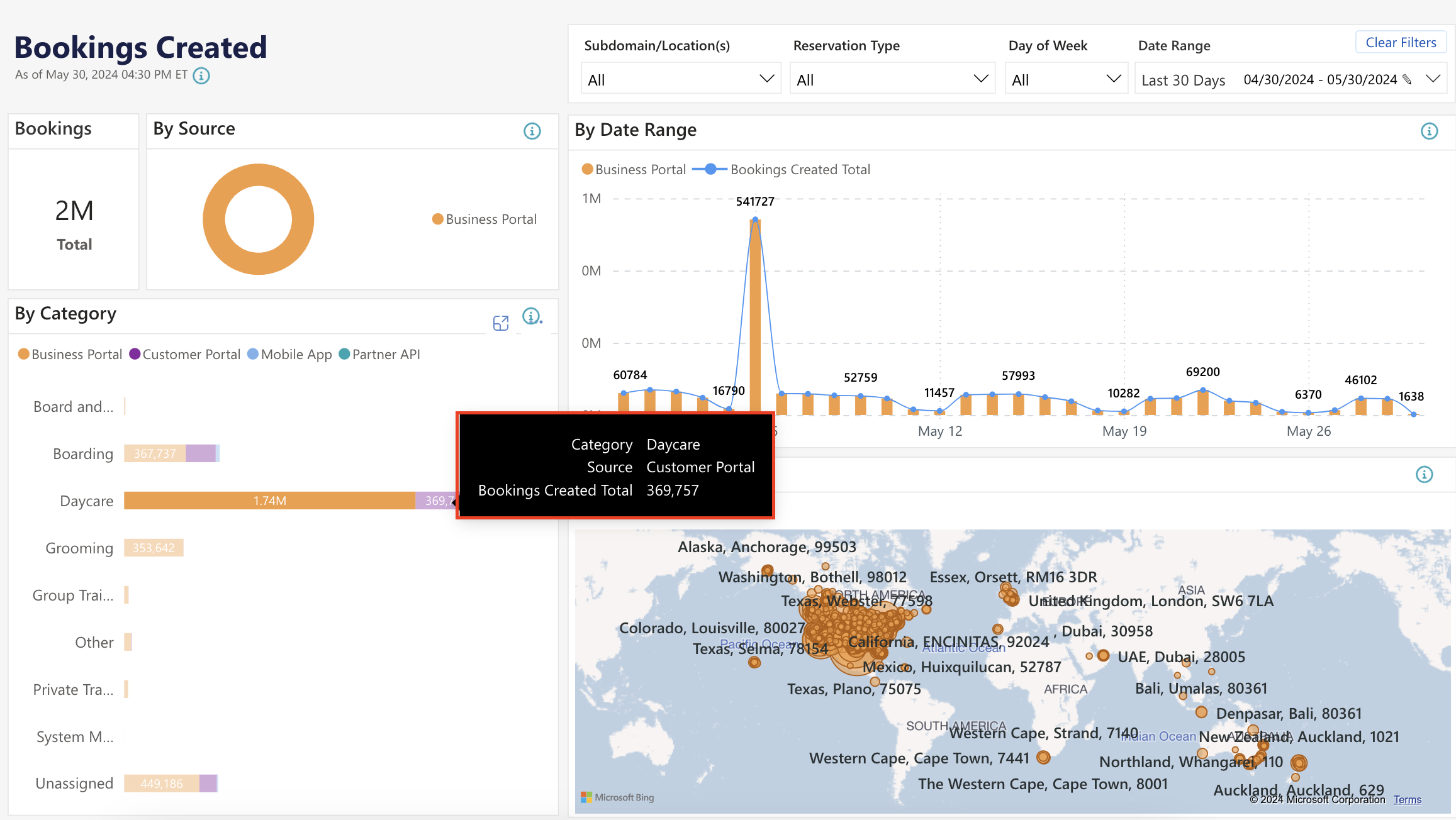Click the Boarding 367,737 bar segment
The height and width of the screenshot is (820, 1456).
(x=155, y=453)
